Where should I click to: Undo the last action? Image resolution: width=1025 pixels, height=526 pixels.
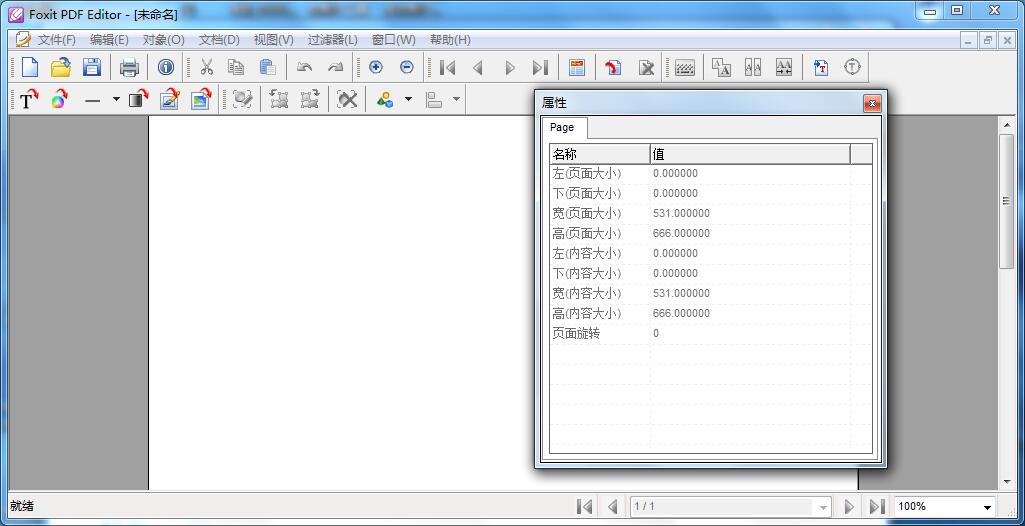click(x=304, y=67)
